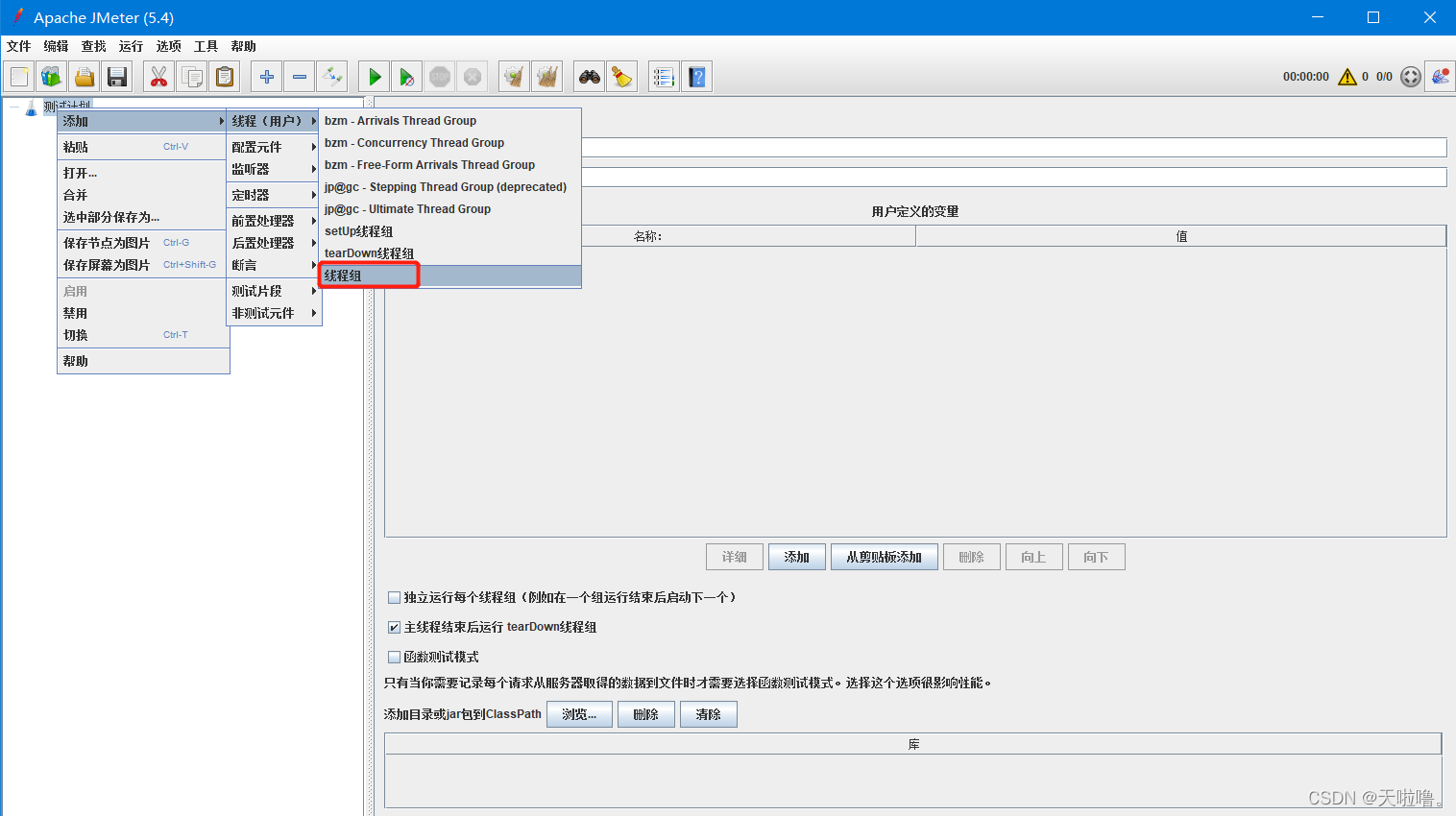Toggle run thread groups consecutively checkbox
Viewport: 1456px width, 816px height.
(x=394, y=597)
